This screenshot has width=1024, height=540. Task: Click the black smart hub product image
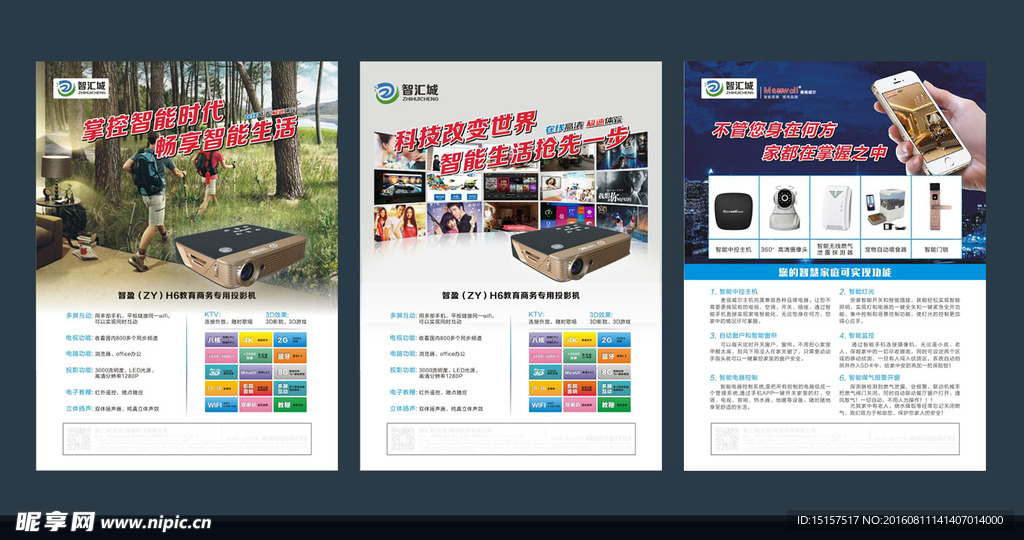click(733, 211)
